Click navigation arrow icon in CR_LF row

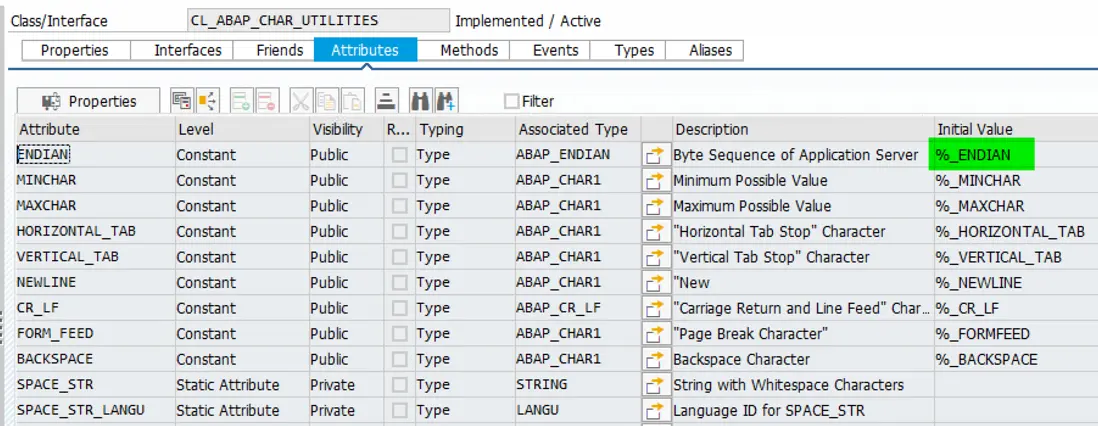[655, 308]
